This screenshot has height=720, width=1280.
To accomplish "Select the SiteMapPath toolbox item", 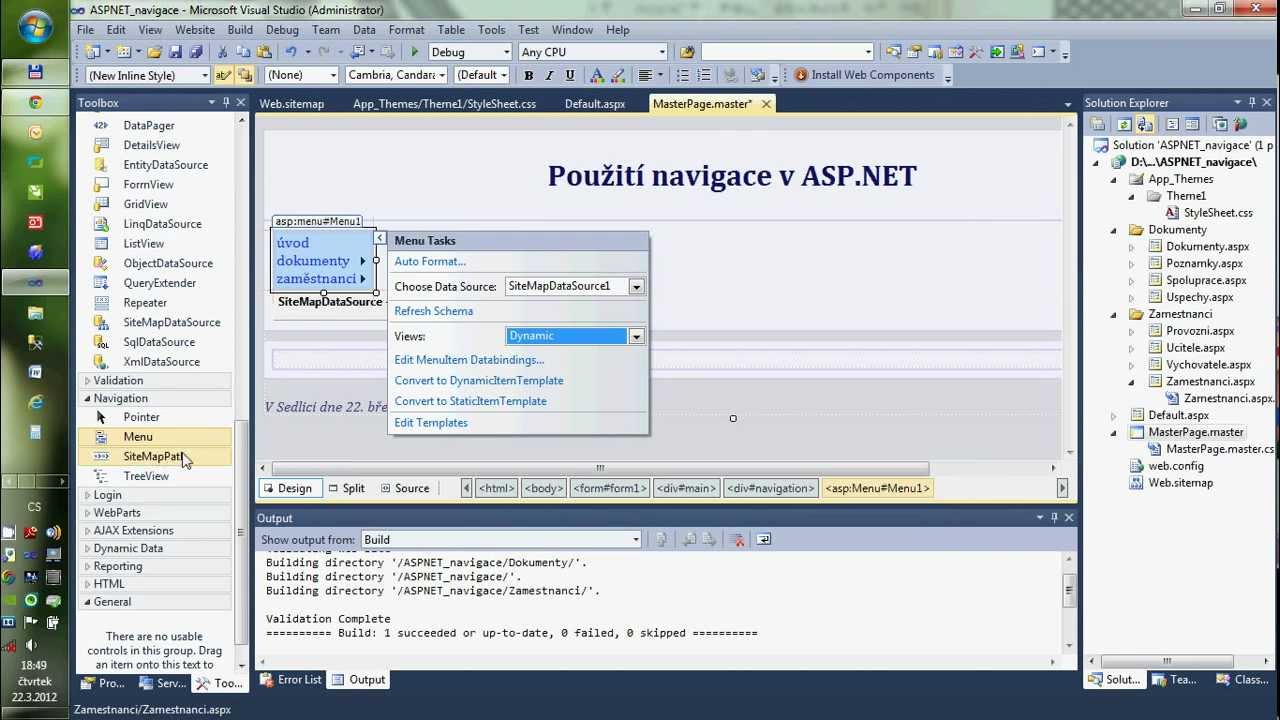I will point(156,456).
